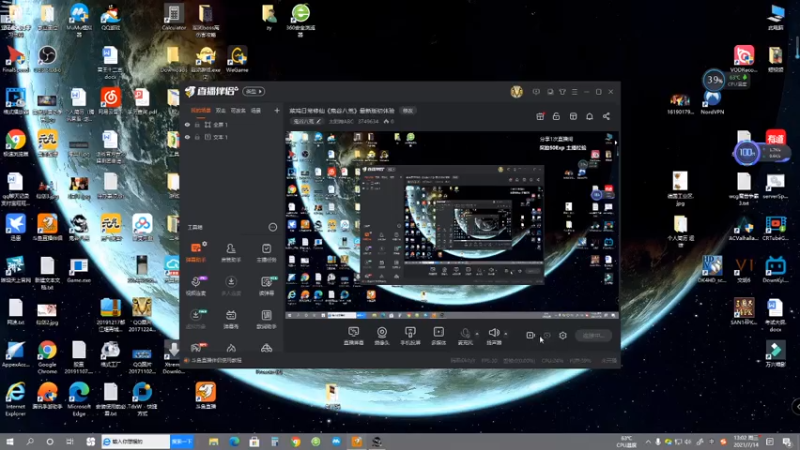Open the gift box icon with red dot
This screenshot has width=800, height=450.
pyautogui.click(x=540, y=116)
